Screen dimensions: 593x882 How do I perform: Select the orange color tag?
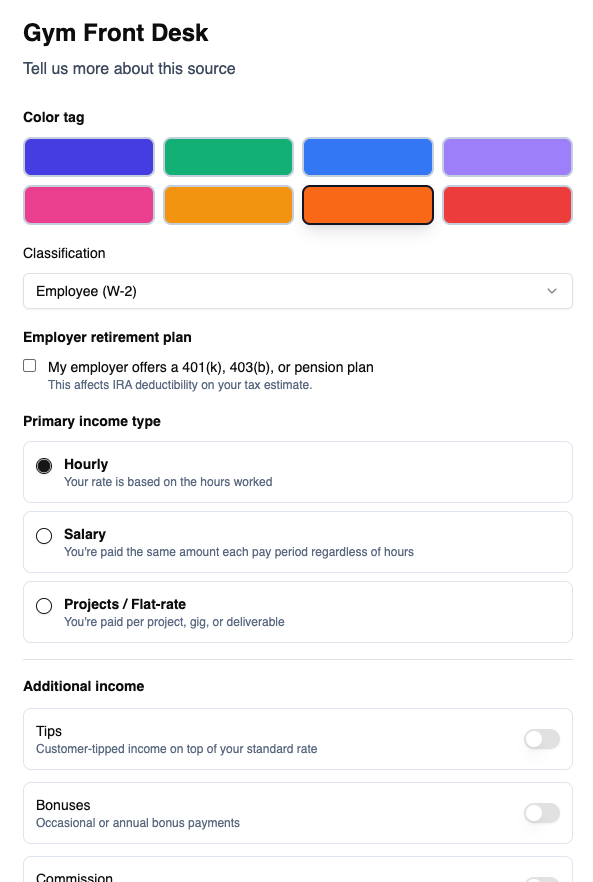(x=368, y=205)
